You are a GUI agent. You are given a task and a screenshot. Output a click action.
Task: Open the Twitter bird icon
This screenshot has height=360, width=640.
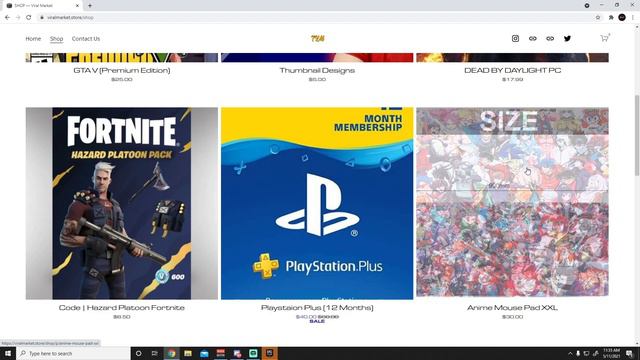coord(567,38)
